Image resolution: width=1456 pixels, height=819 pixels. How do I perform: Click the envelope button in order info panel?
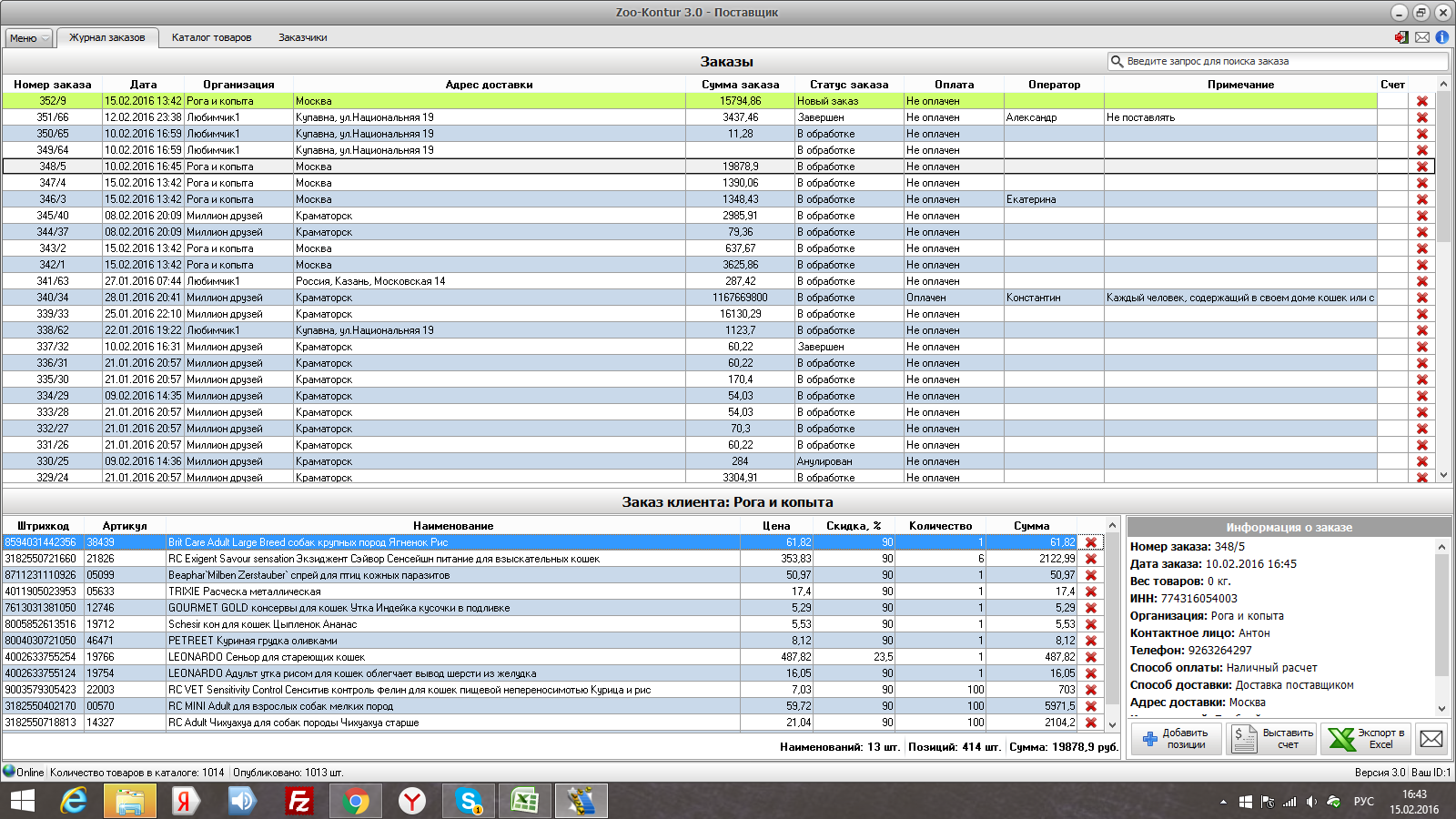click(1431, 739)
